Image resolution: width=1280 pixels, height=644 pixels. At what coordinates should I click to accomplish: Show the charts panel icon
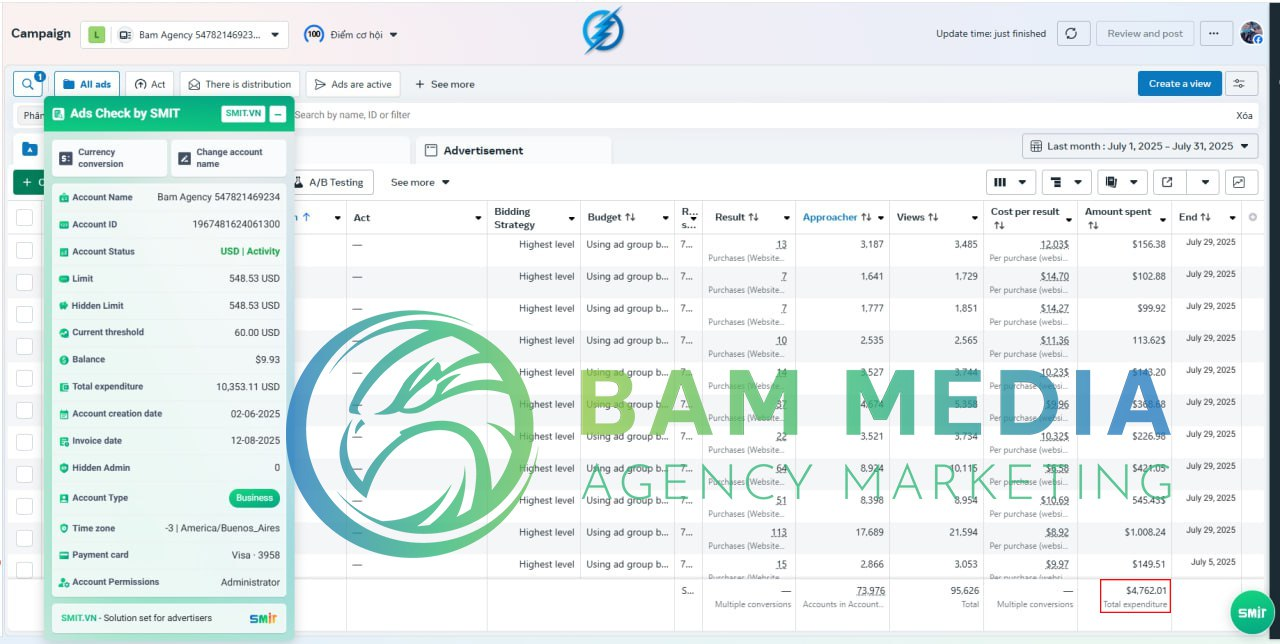pyautogui.click(x=1240, y=182)
